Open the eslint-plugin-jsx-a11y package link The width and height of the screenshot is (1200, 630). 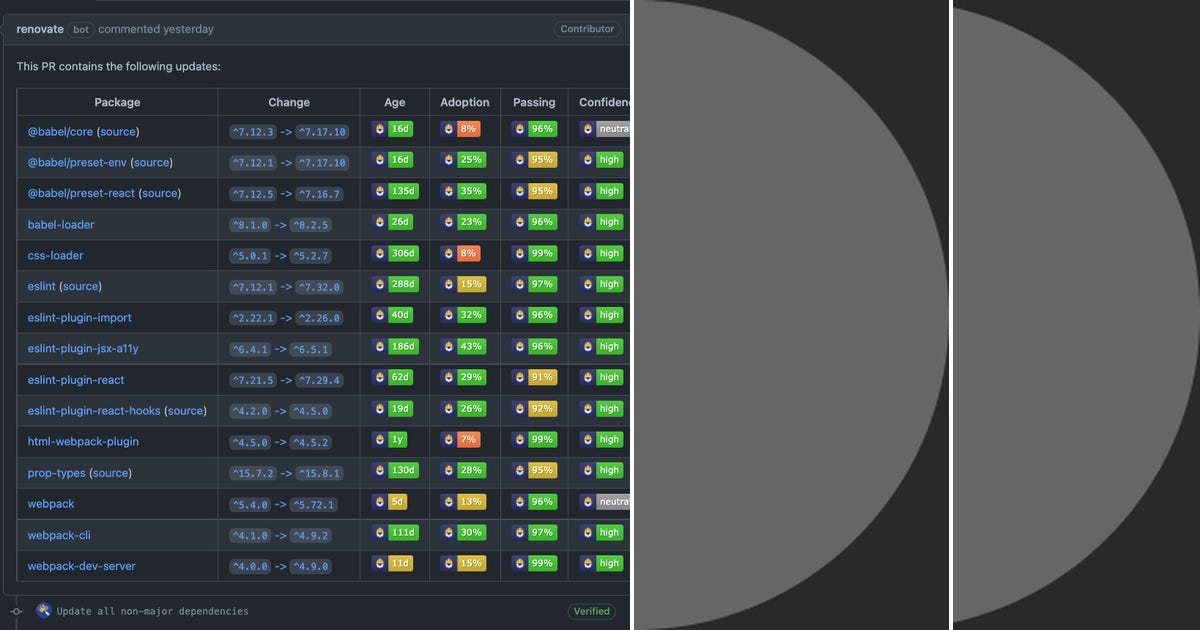coord(83,349)
